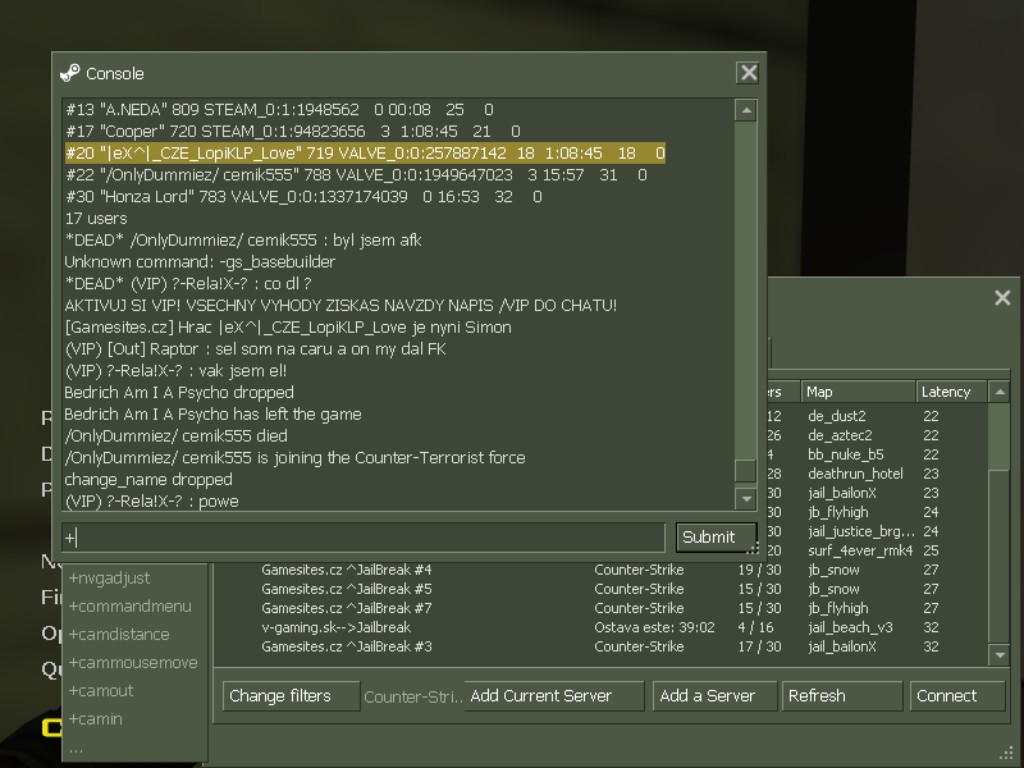Choose +nvgadjust autocomplete suggestion
Screen dimensions: 1024x768
click(109, 578)
